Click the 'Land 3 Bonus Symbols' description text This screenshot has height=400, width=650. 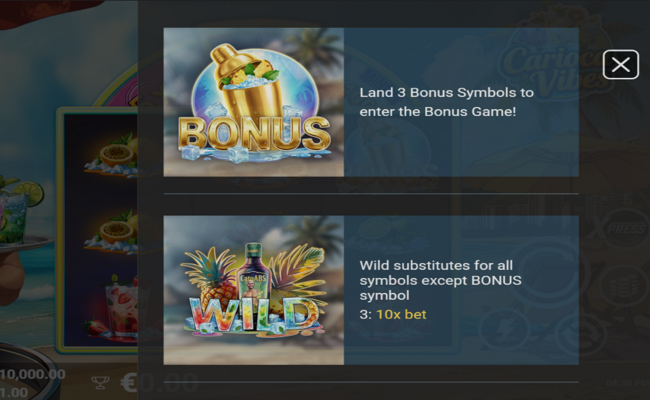(446, 102)
